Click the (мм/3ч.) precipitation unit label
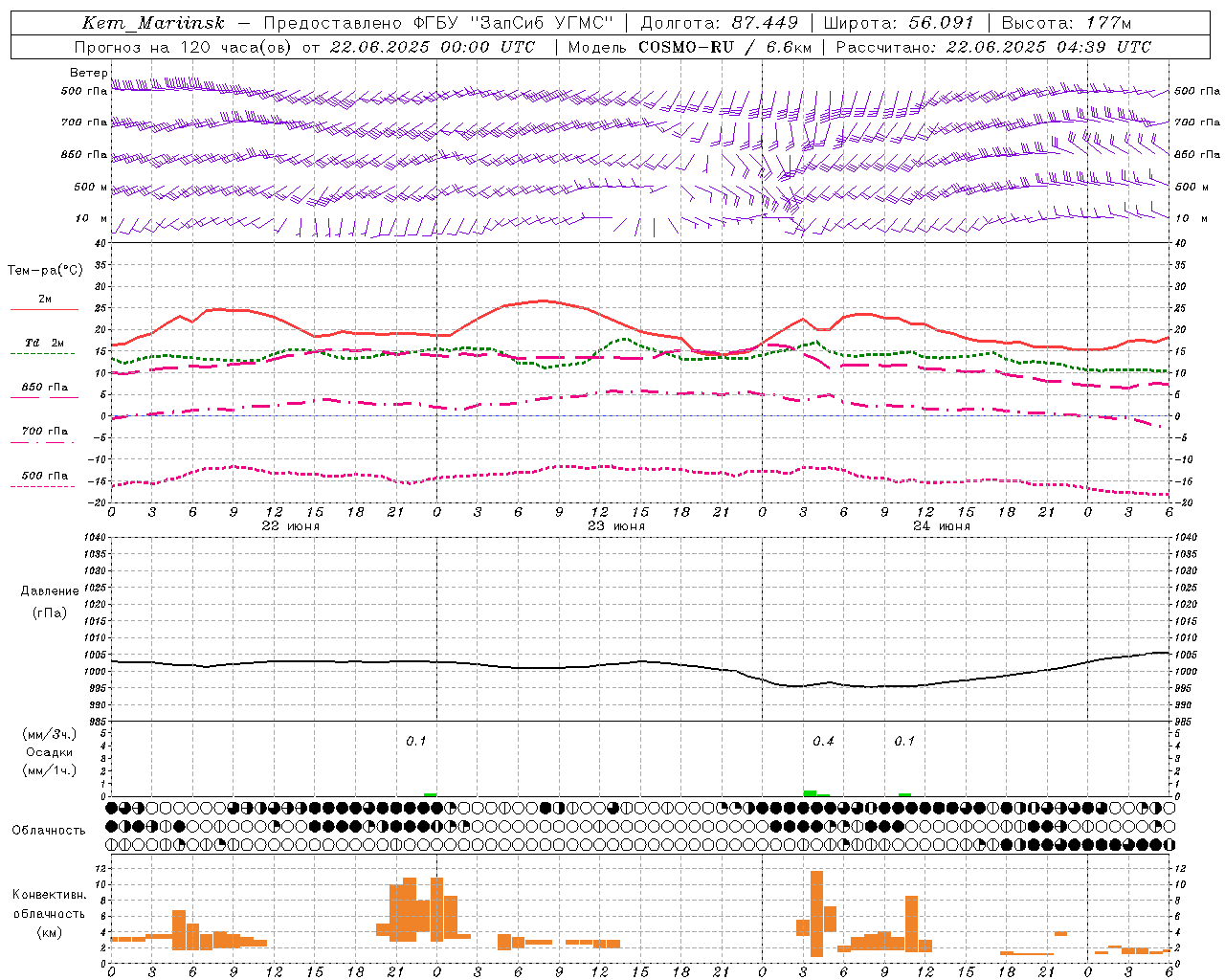Image resolution: width=1225 pixels, height=980 pixels. (50, 734)
